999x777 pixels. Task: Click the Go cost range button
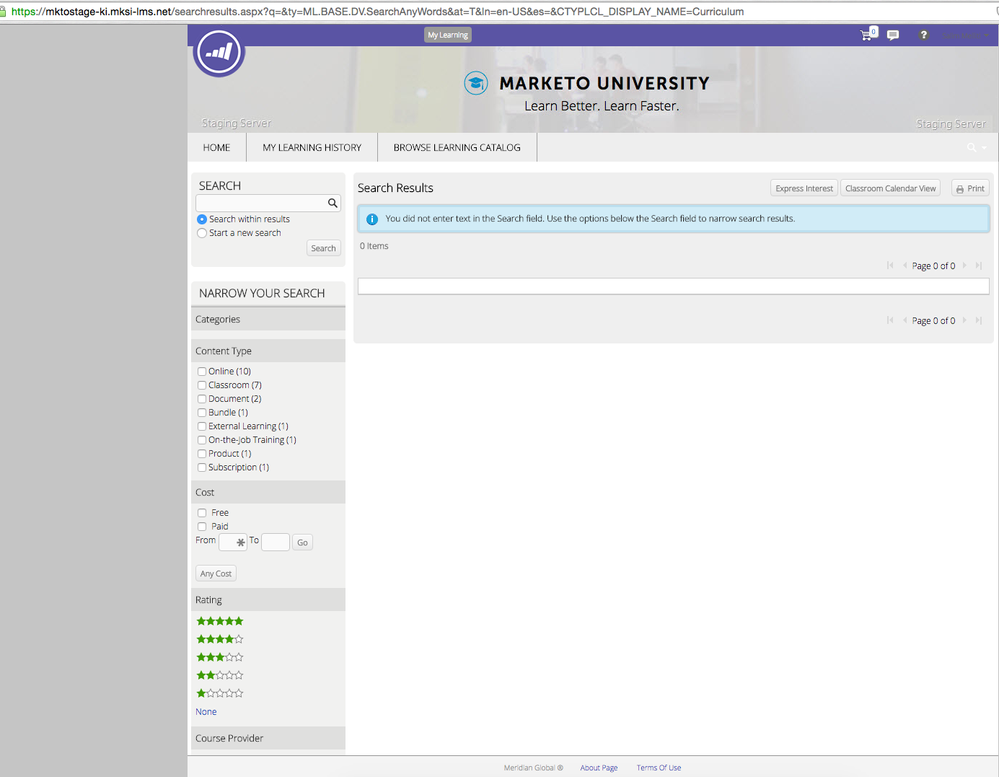click(x=303, y=543)
